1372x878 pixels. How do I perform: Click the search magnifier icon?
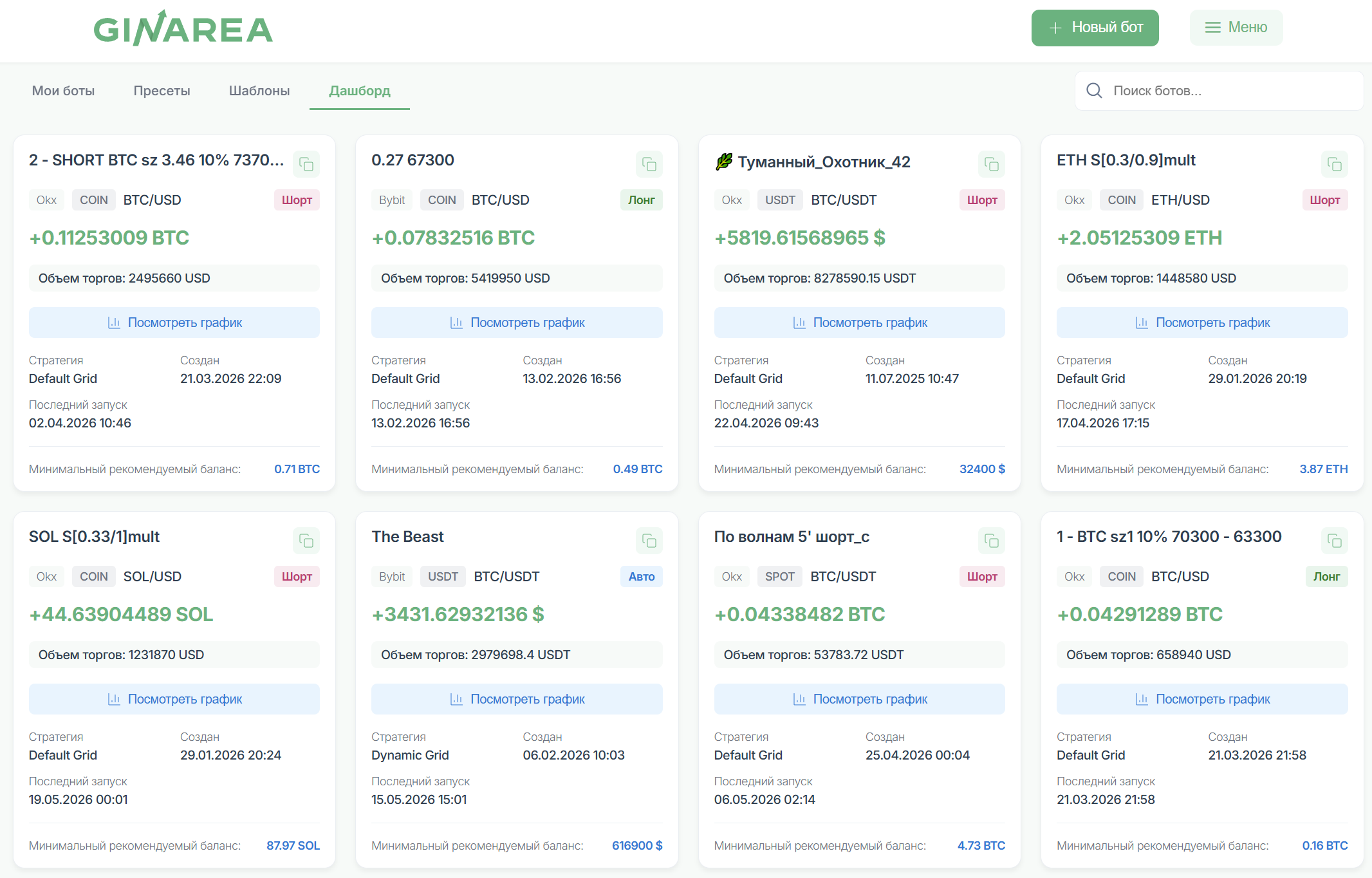tap(1094, 91)
